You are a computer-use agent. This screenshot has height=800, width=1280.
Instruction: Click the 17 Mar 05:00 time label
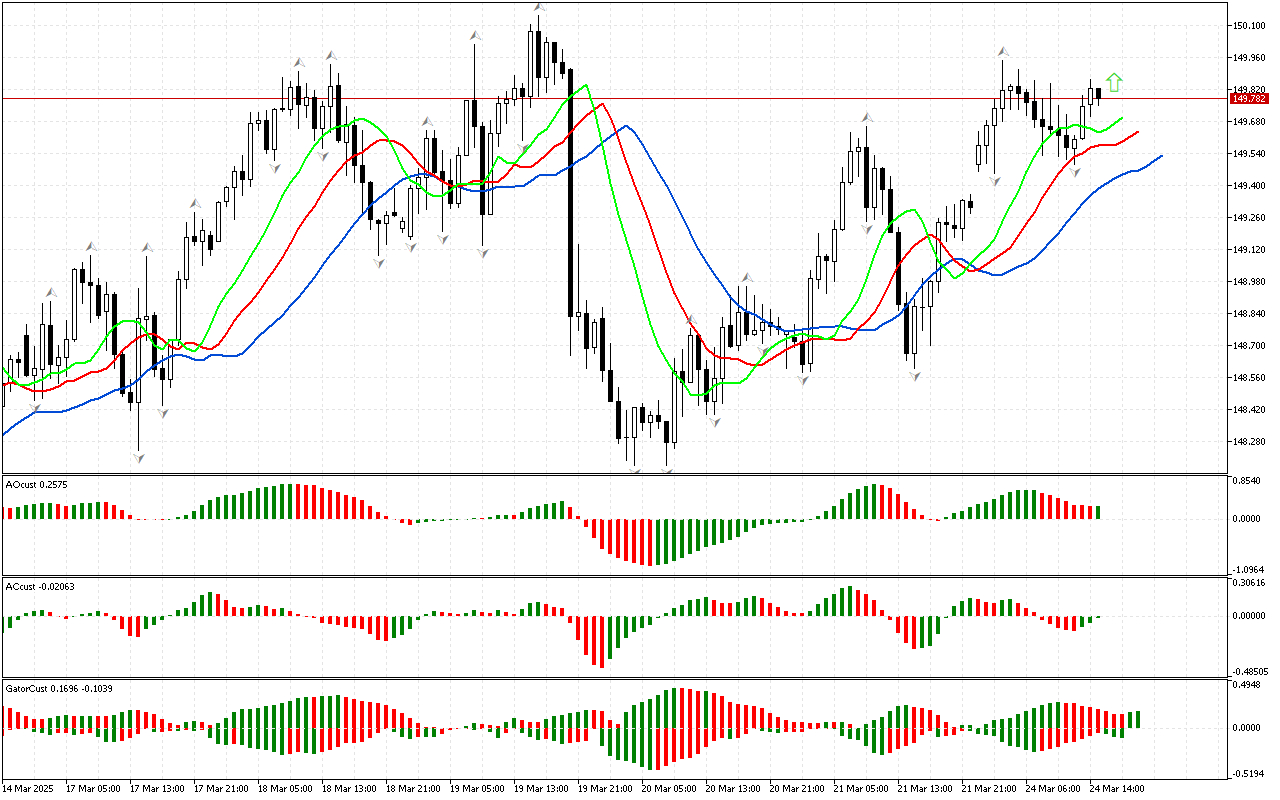point(93,788)
